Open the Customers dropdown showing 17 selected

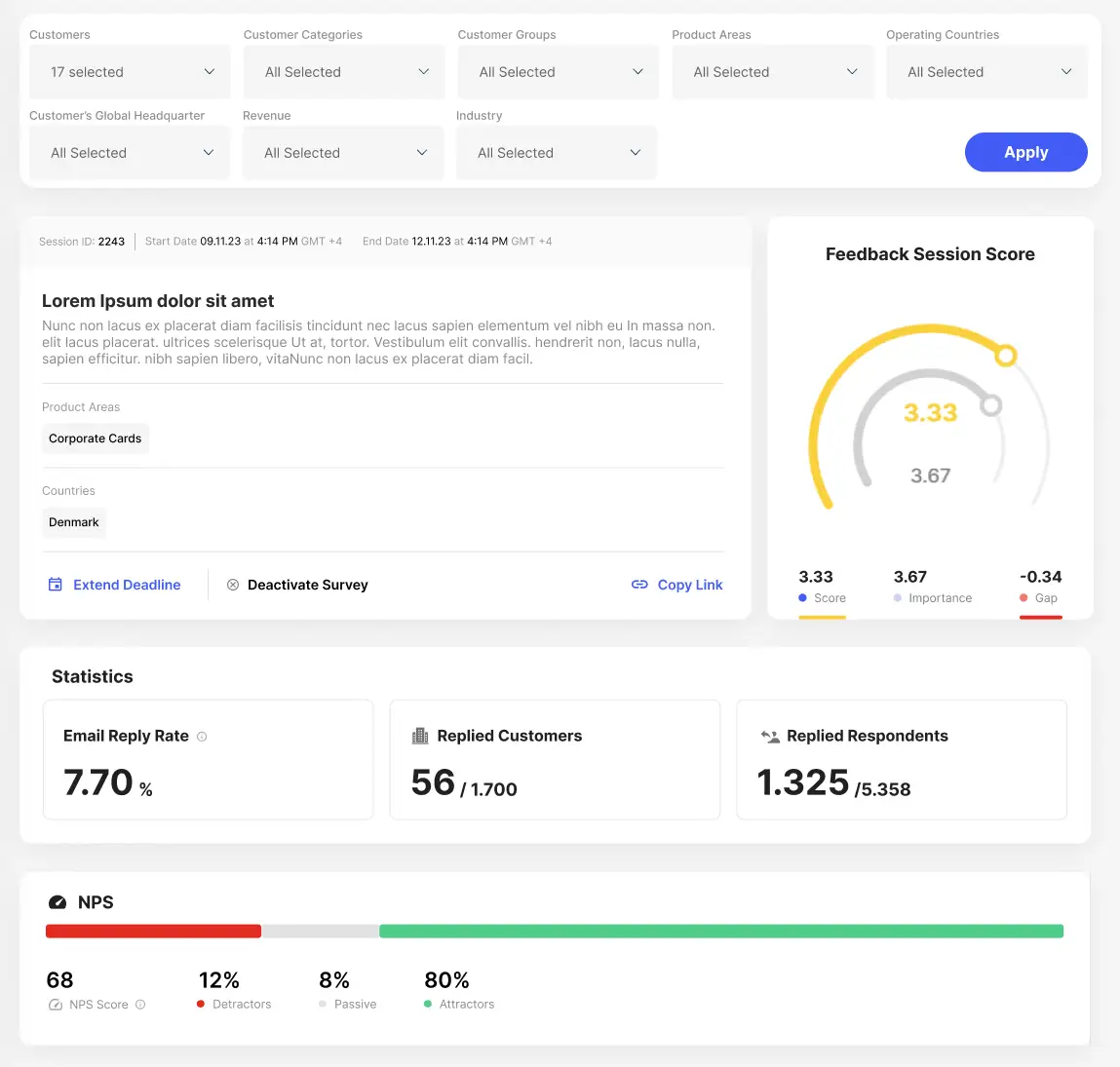130,72
